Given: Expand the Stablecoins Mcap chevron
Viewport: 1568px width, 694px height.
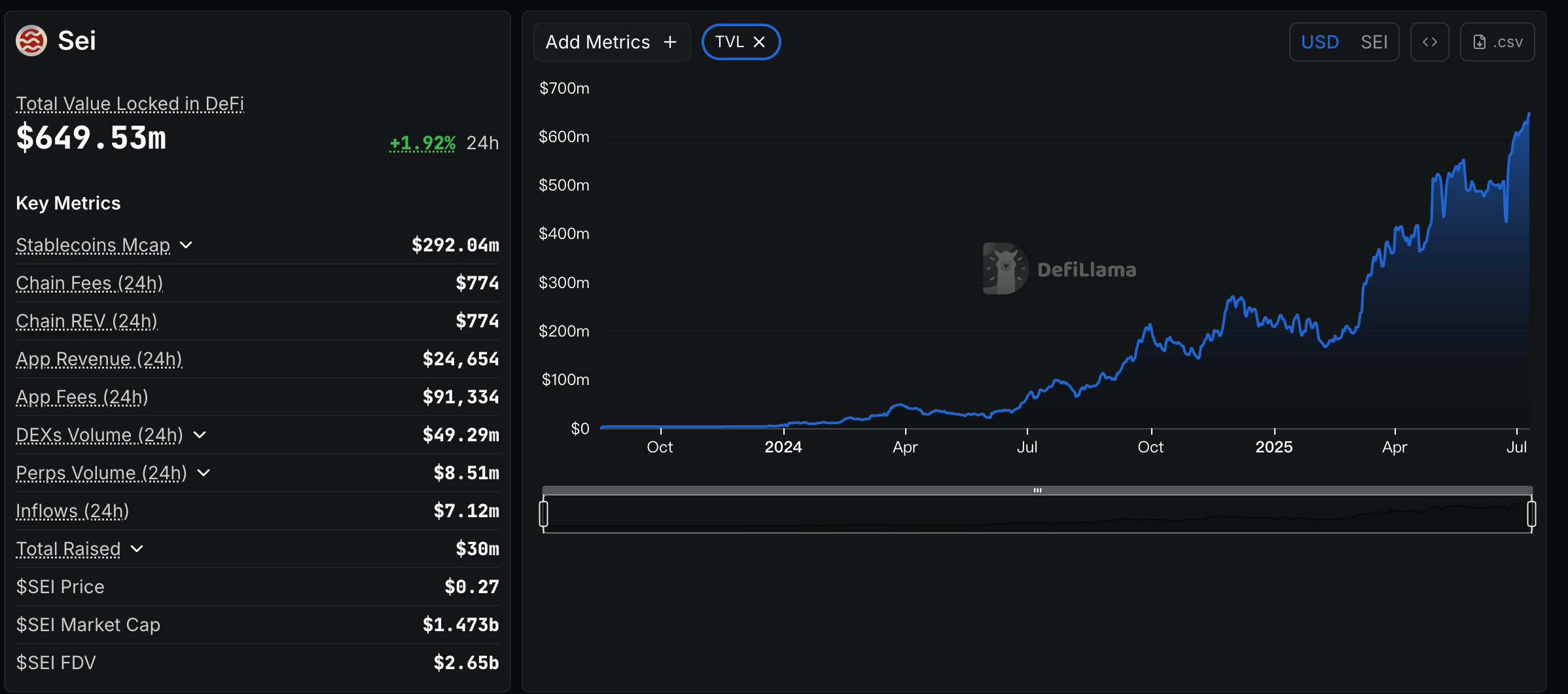Looking at the screenshot, I should pyautogui.click(x=186, y=245).
